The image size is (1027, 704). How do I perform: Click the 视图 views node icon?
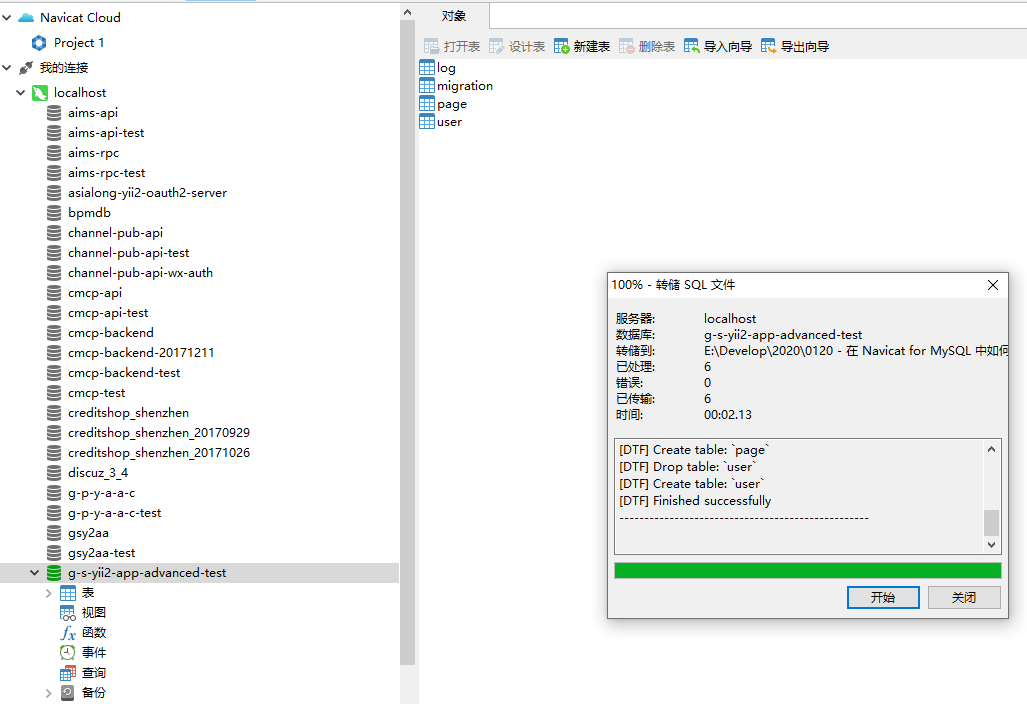click(68, 613)
